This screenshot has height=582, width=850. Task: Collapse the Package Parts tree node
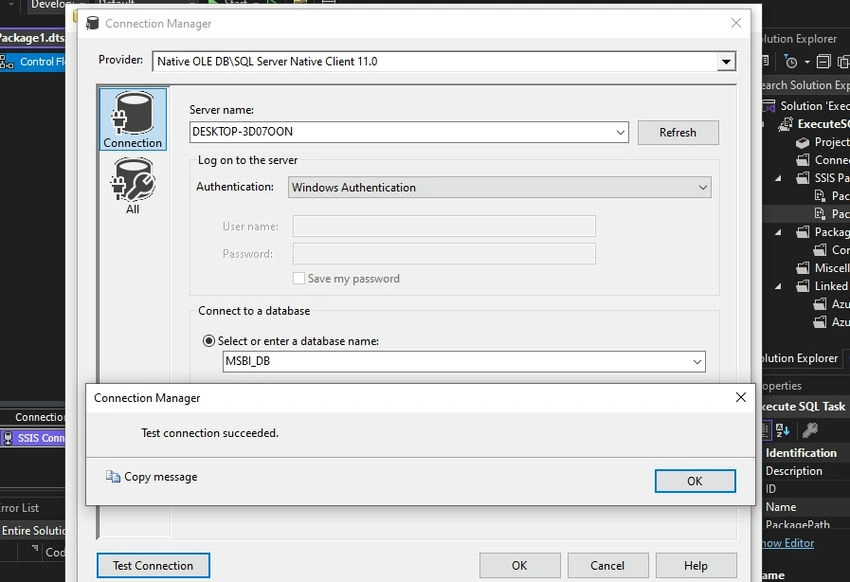point(778,232)
